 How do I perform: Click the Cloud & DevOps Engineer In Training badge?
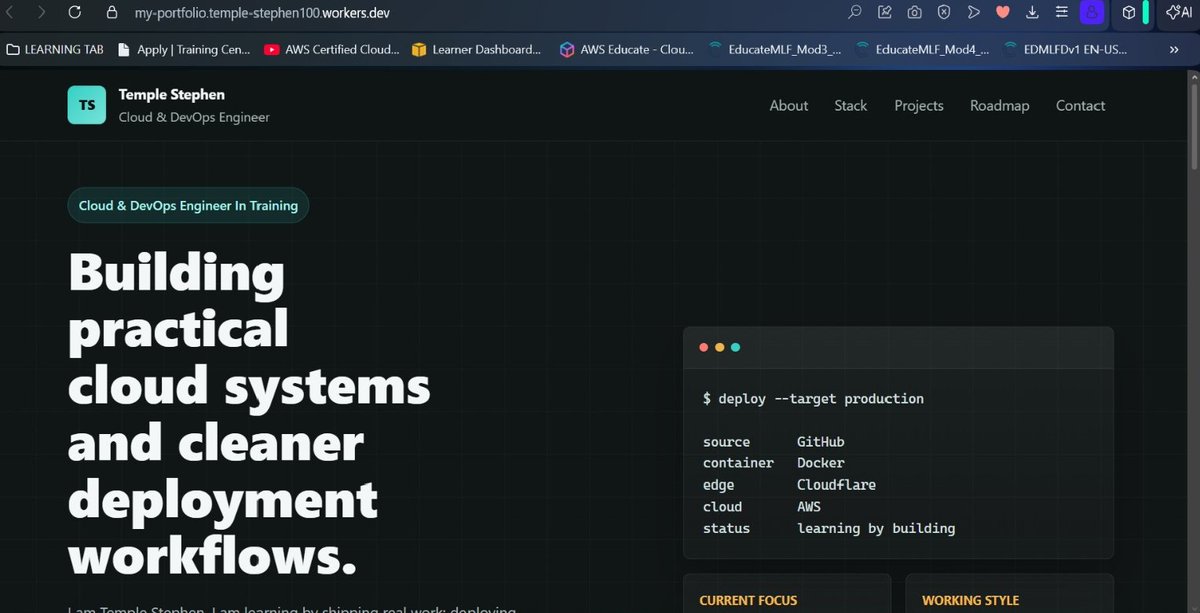[188, 205]
